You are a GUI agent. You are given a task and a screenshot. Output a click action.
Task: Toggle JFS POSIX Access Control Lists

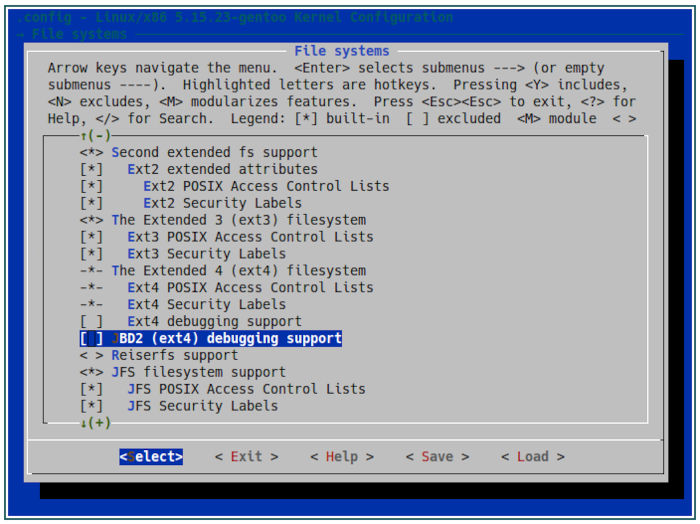tap(92, 389)
